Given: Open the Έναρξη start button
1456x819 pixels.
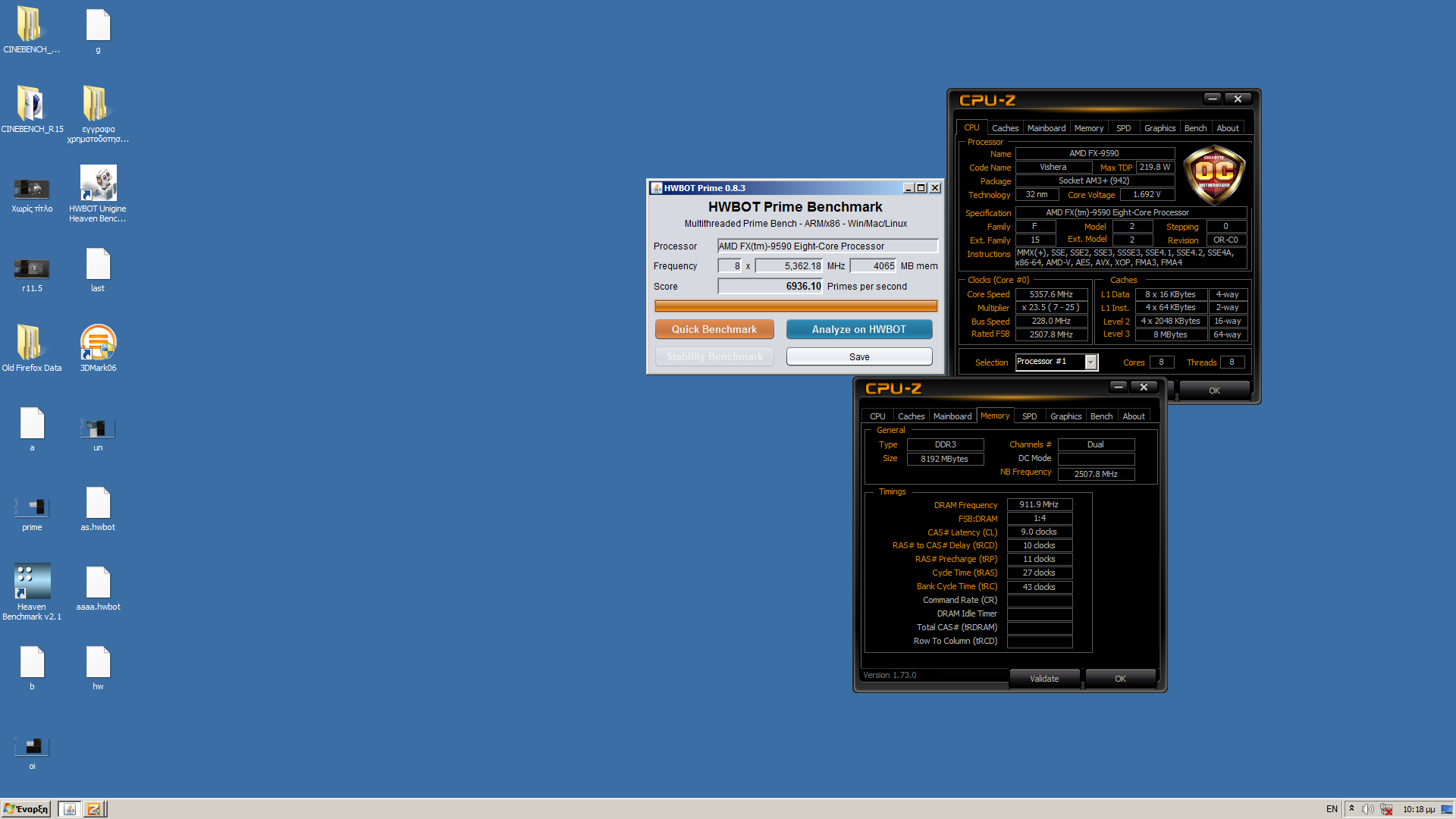Looking at the screenshot, I should pyautogui.click(x=26, y=809).
